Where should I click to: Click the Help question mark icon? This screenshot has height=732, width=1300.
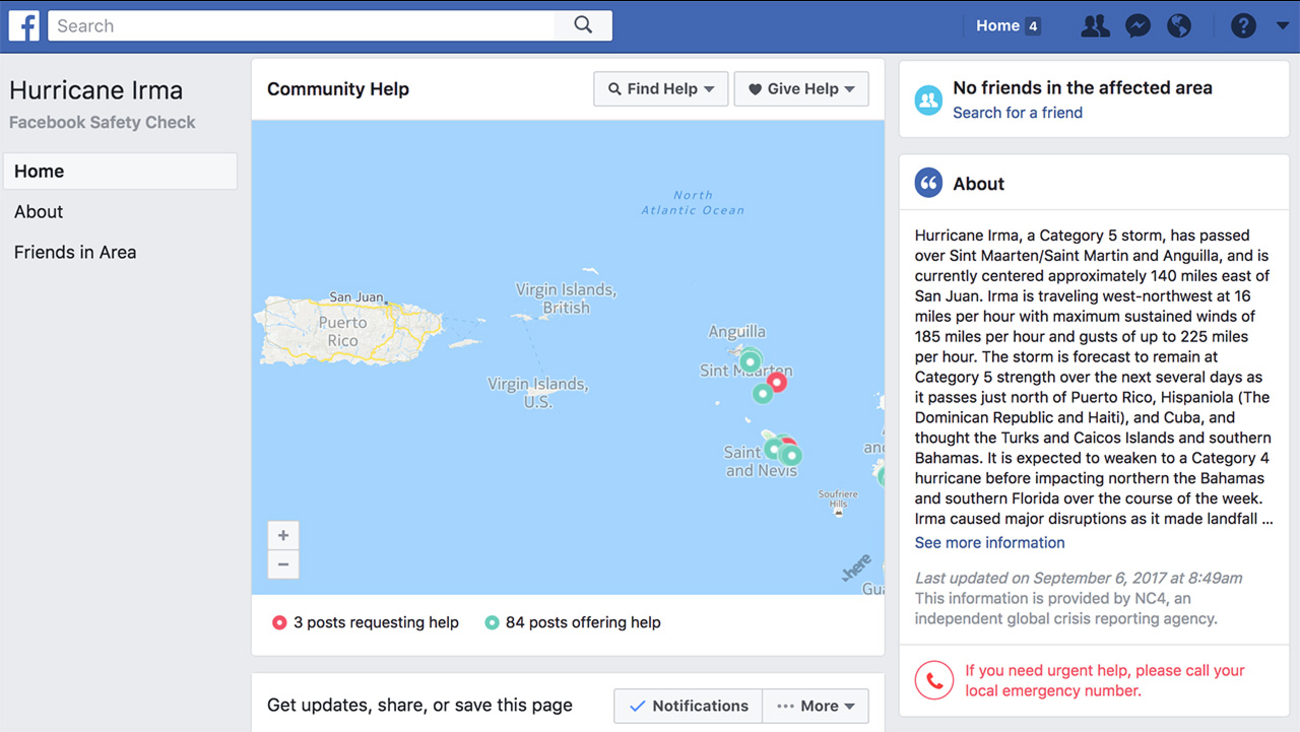pyautogui.click(x=1242, y=25)
